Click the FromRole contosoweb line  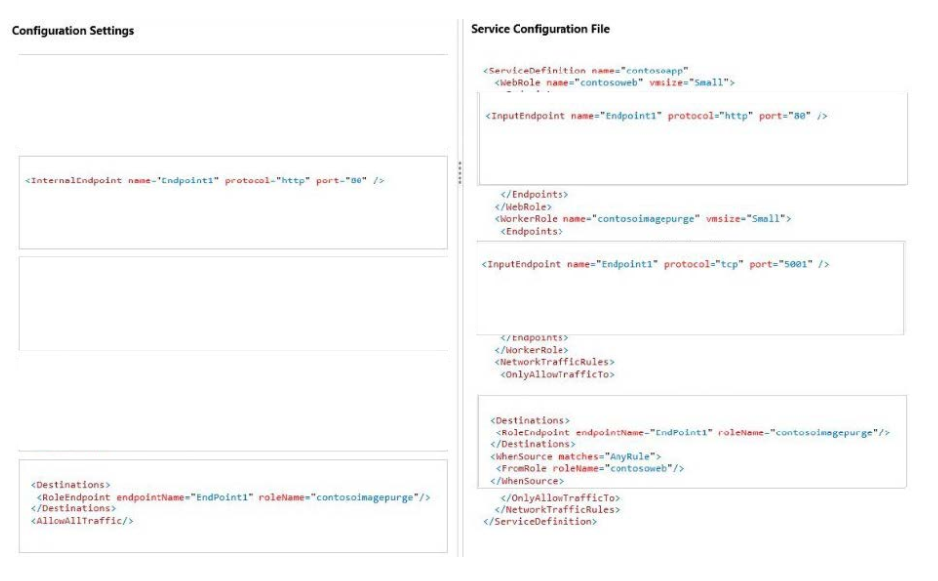[x=589, y=469]
